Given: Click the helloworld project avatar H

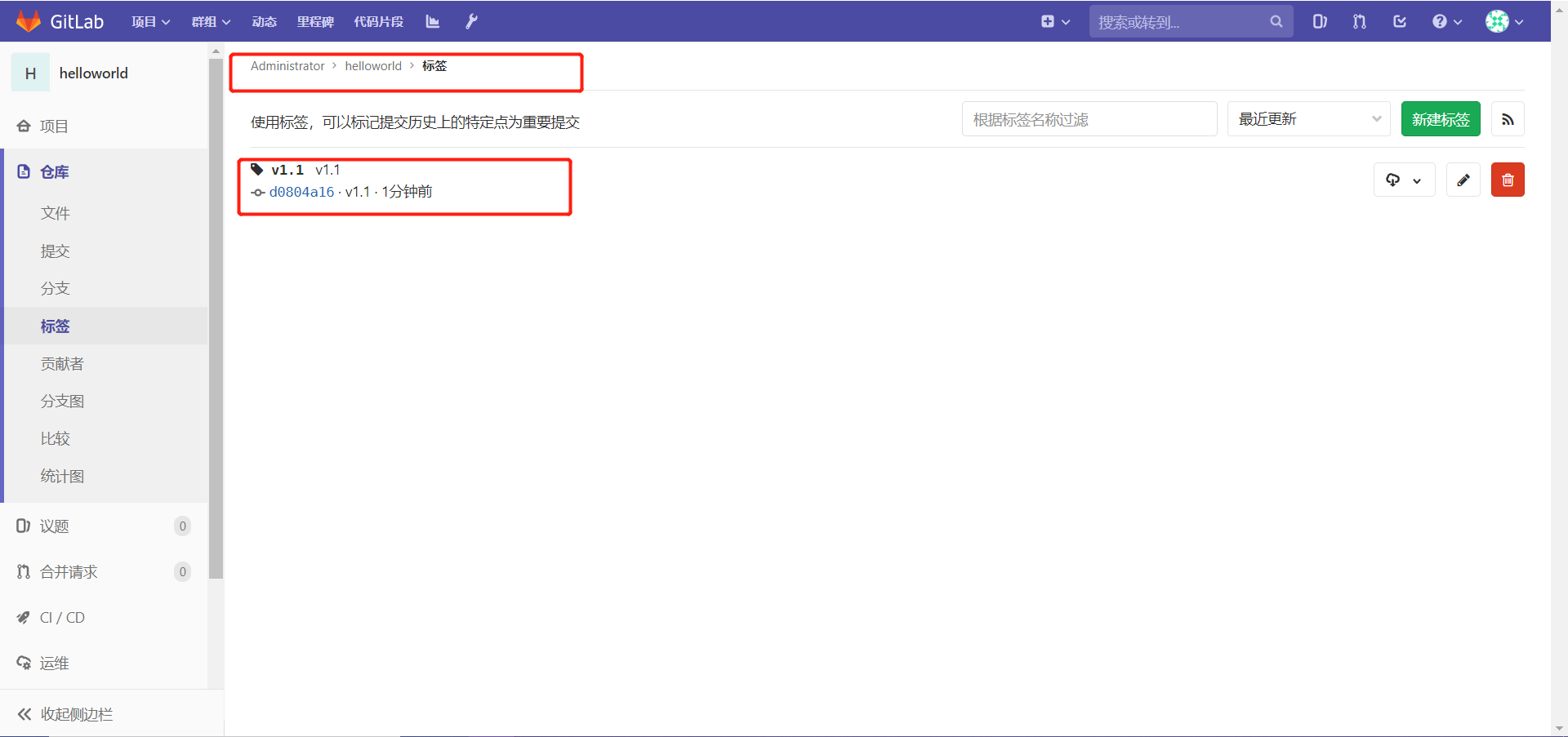Looking at the screenshot, I should [30, 73].
